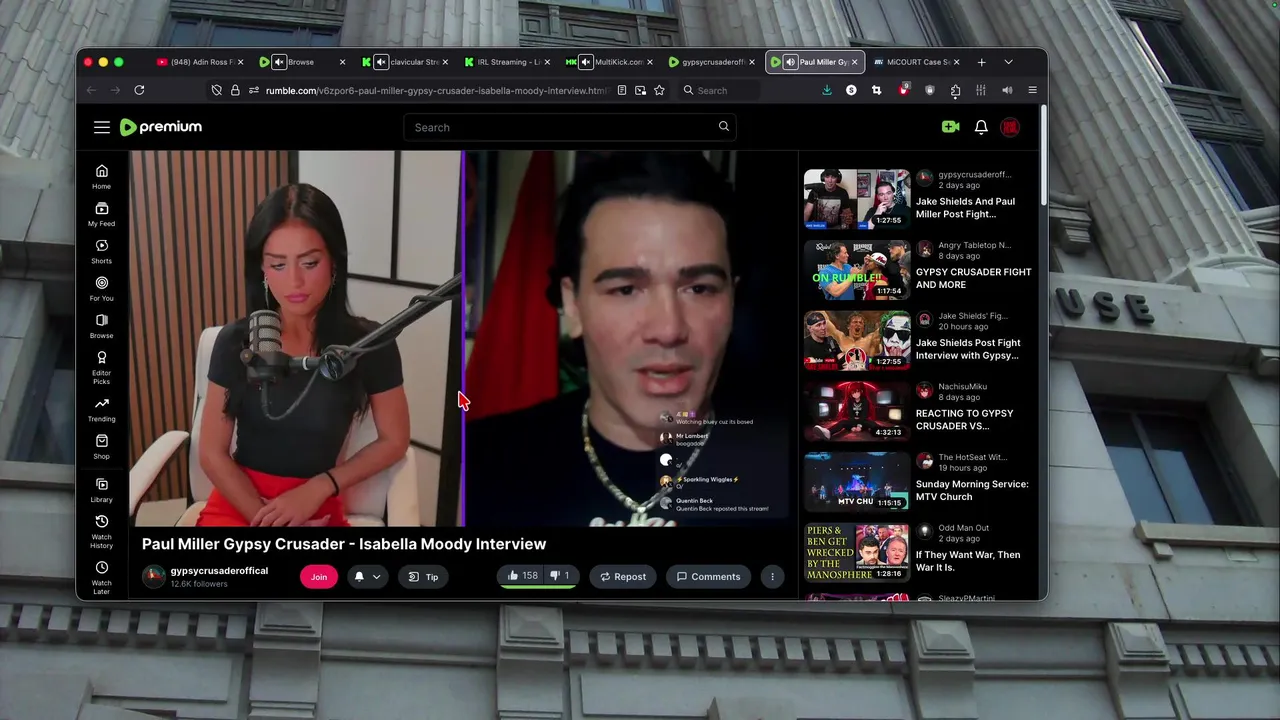This screenshot has width=1280, height=720.
Task: Unmute the MultiKick tab audio
Action: 586,62
